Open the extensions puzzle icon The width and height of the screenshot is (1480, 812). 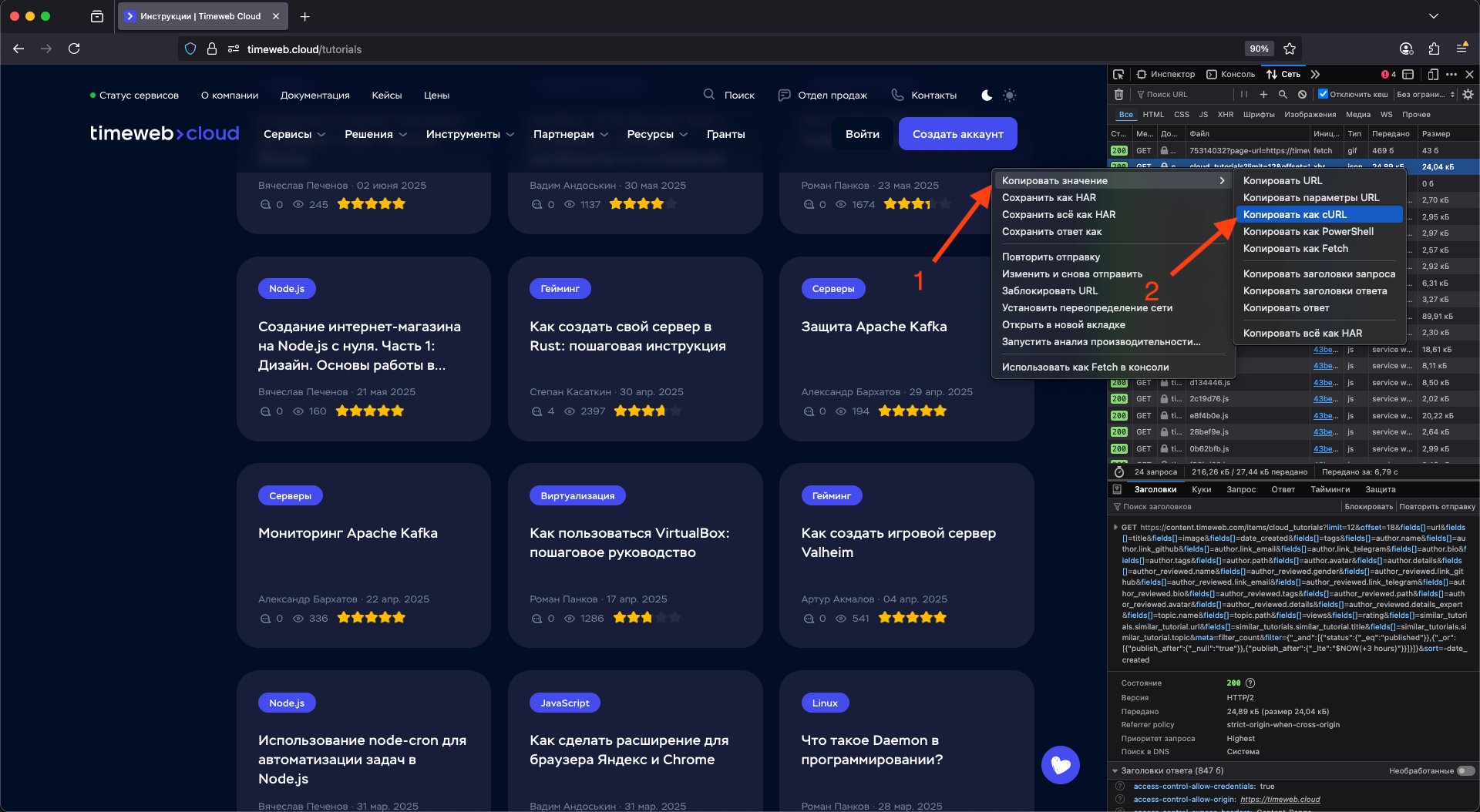tap(1434, 49)
